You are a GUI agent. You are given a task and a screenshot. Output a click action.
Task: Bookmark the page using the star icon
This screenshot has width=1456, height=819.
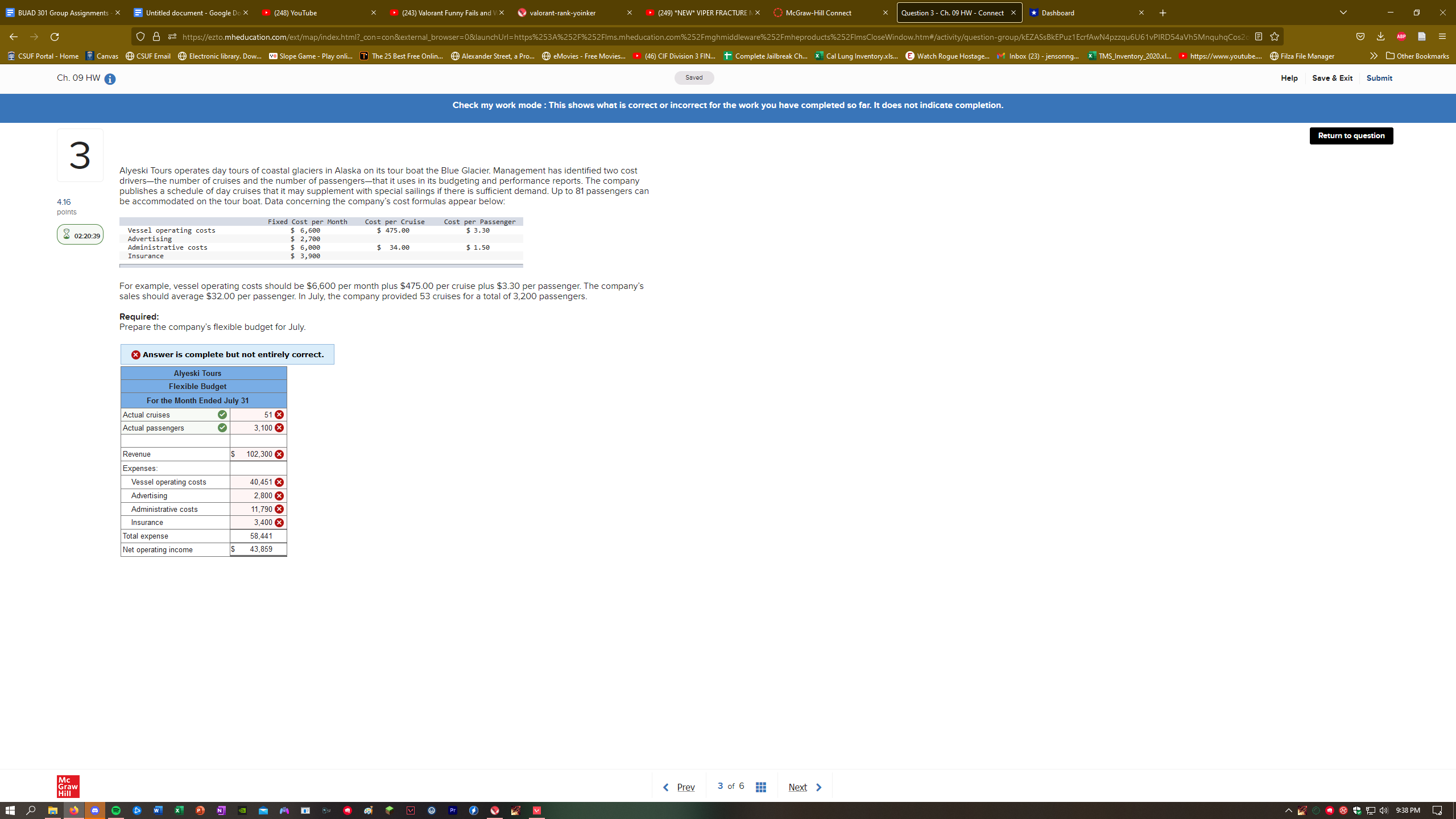coord(1274,36)
